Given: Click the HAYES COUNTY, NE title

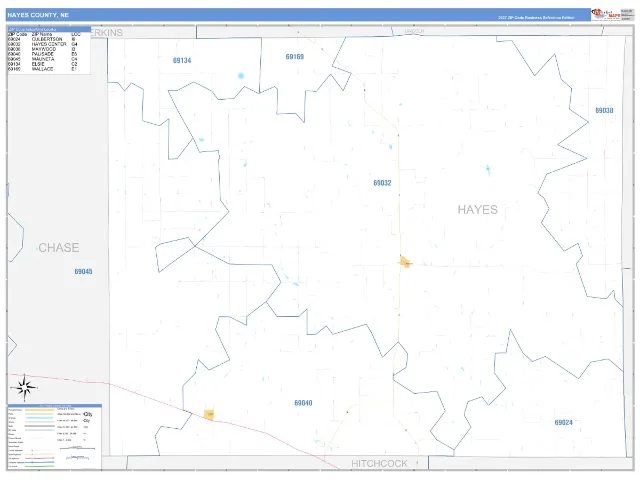Looking at the screenshot, I should point(38,15).
